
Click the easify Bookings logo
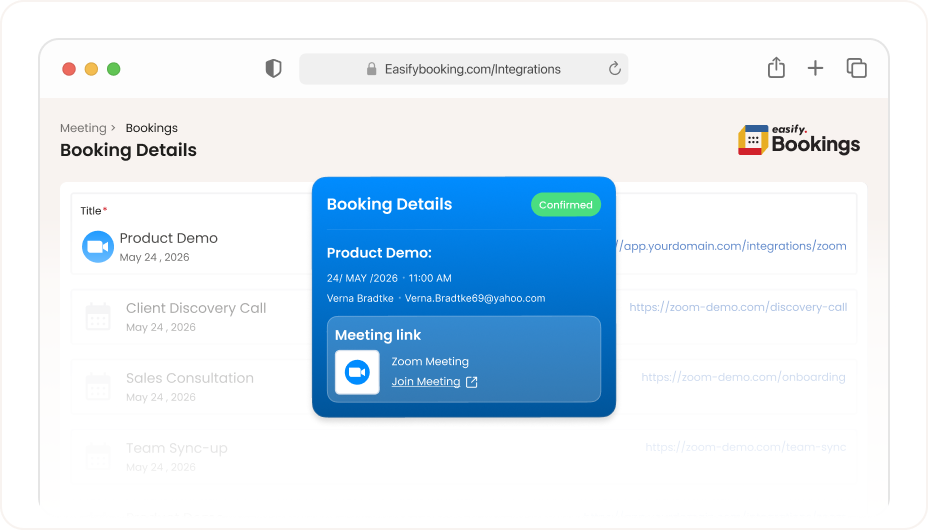click(x=798, y=140)
